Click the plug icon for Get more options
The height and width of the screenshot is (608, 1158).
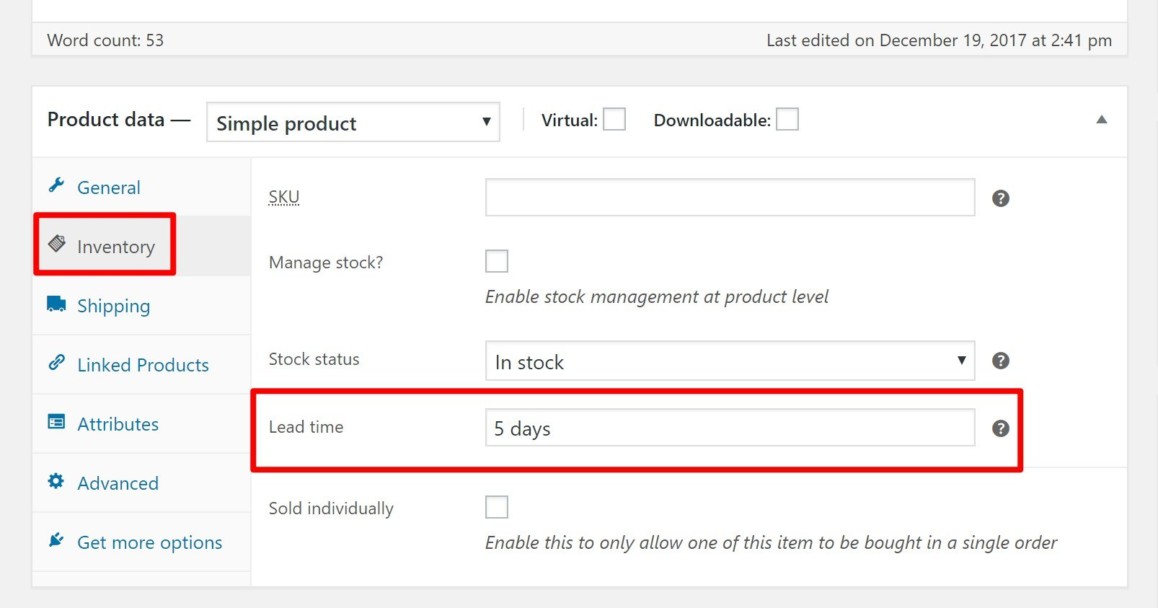click(x=56, y=540)
